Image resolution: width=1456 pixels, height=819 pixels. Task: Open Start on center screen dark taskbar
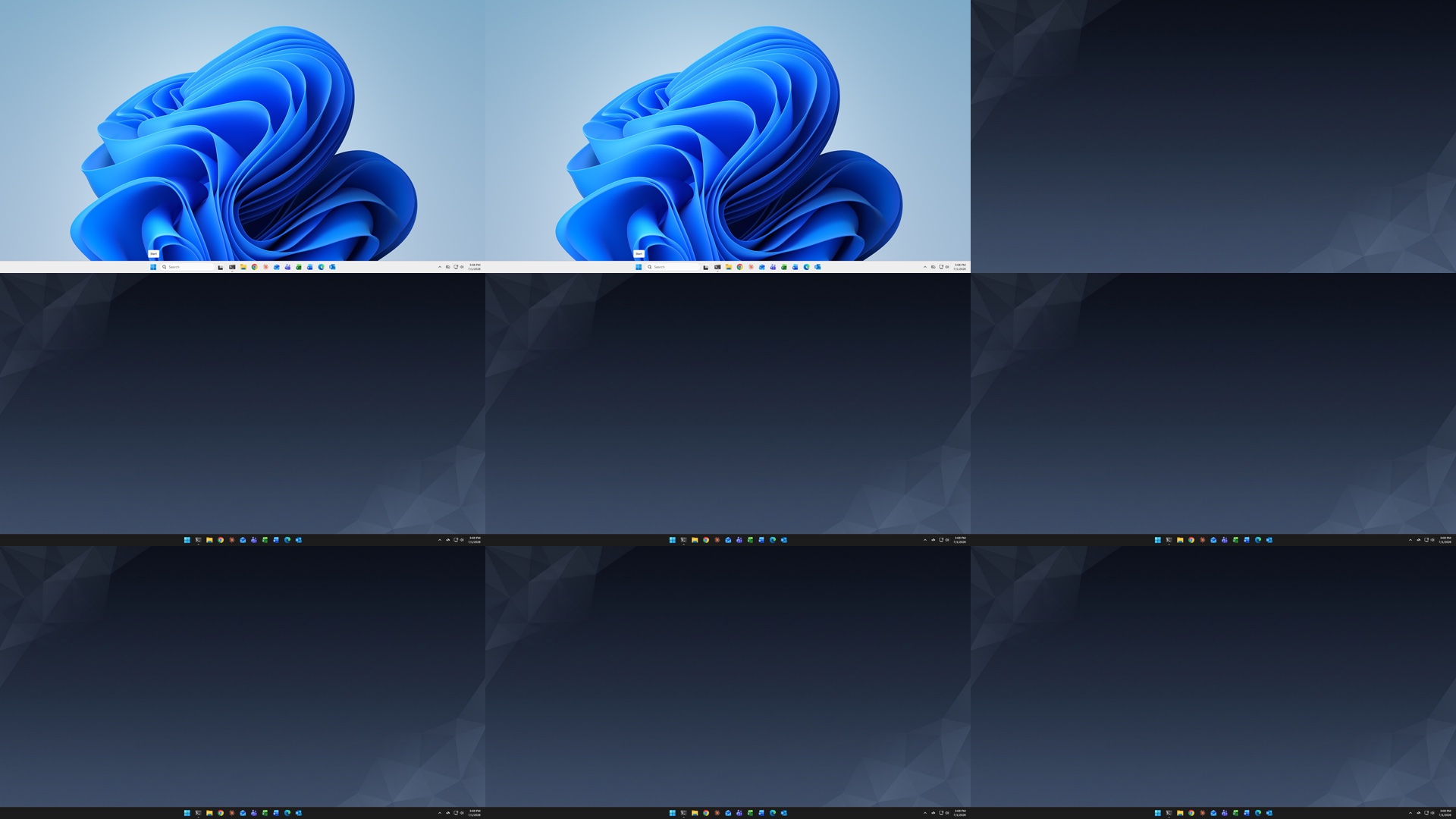673,540
